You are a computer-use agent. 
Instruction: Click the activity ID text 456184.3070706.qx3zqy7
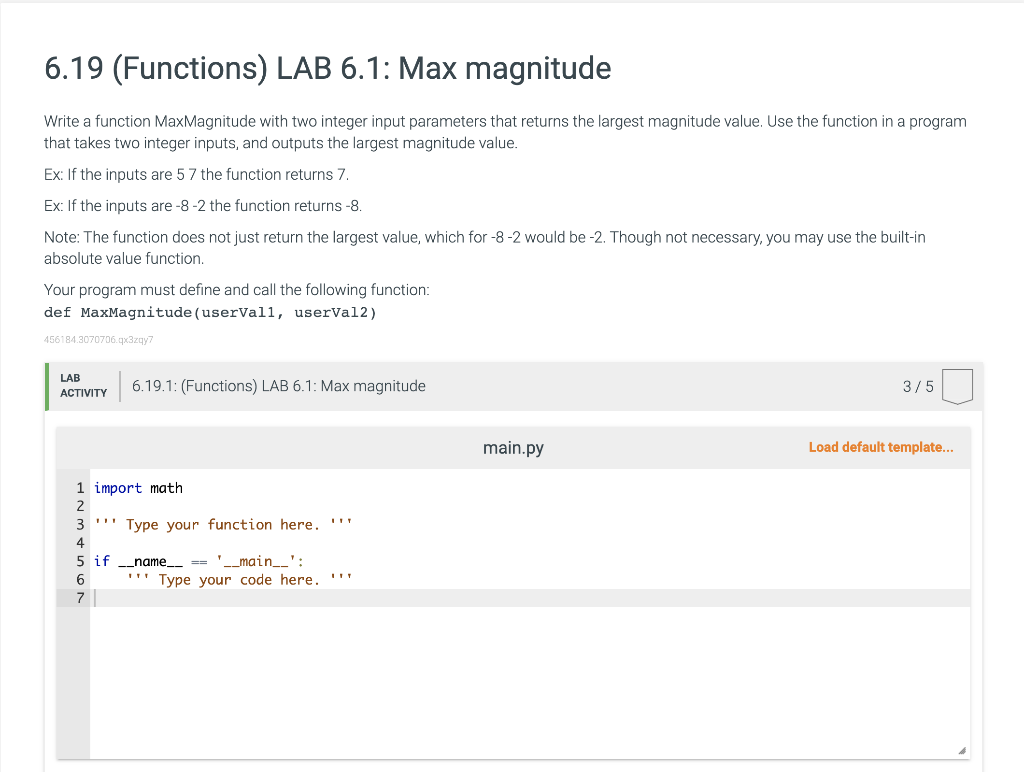pos(99,340)
